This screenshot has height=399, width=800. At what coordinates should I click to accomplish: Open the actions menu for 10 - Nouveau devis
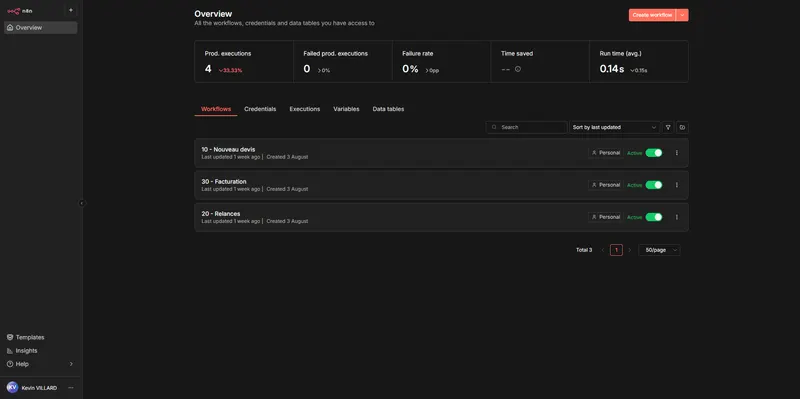677,153
